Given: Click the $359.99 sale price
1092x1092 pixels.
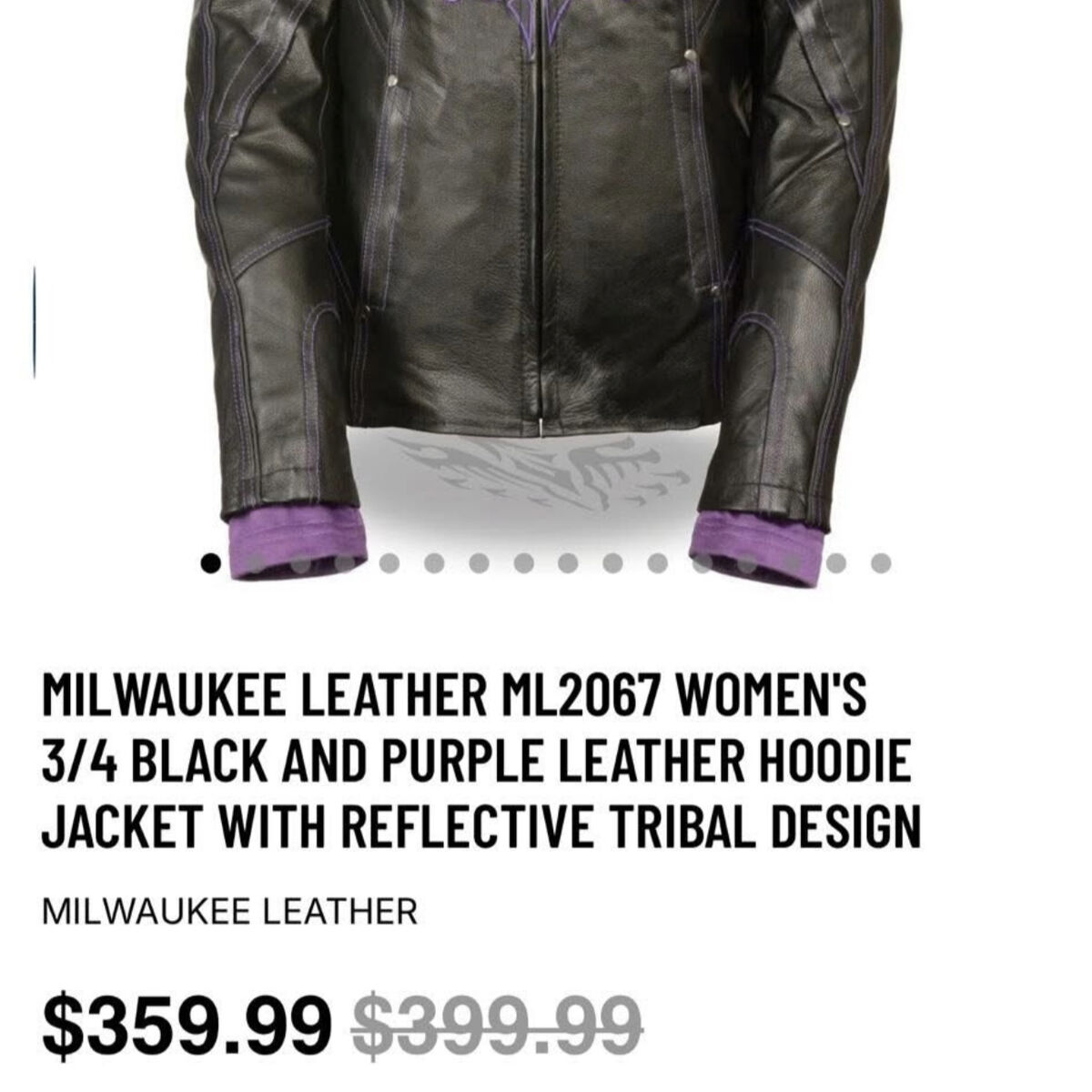Looking at the screenshot, I should 188,1024.
